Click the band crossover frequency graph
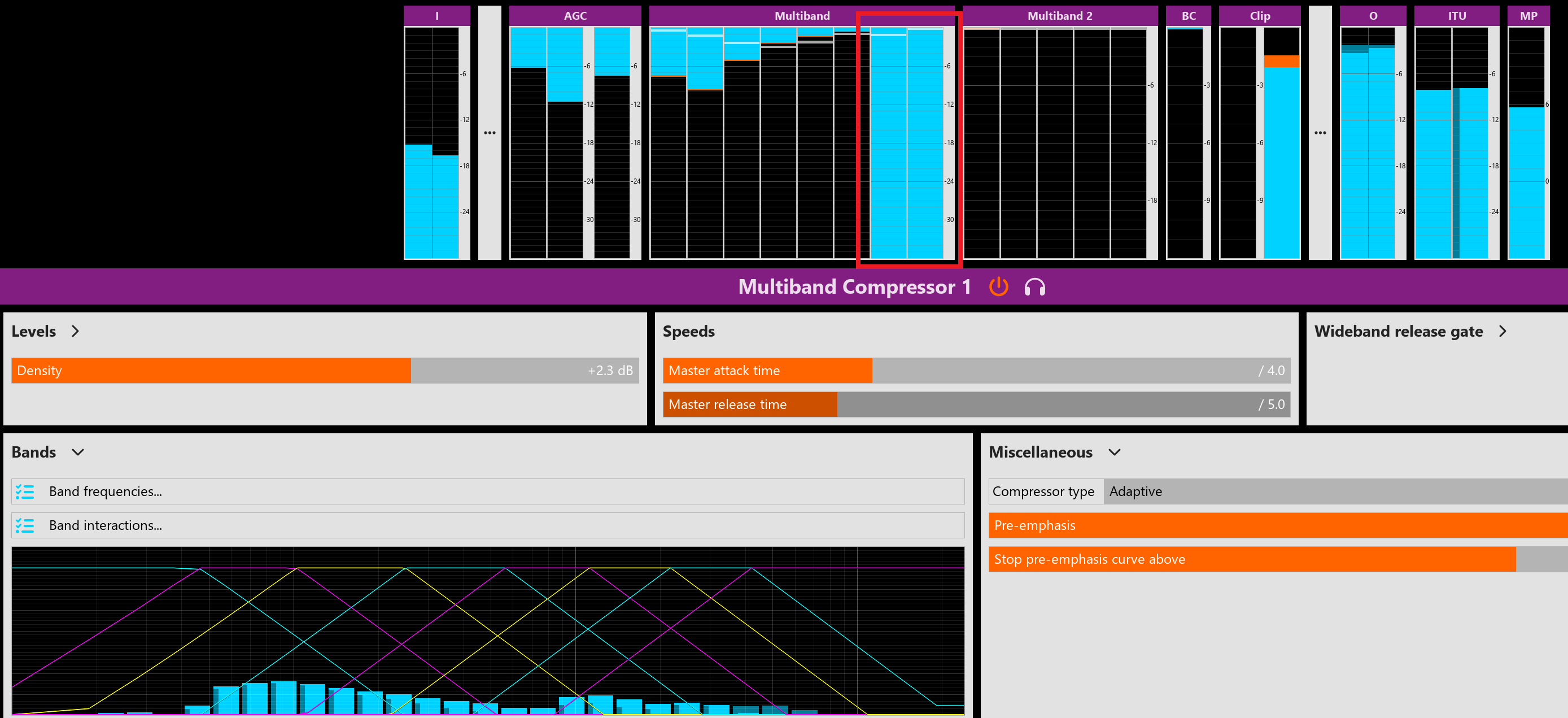 [488, 630]
